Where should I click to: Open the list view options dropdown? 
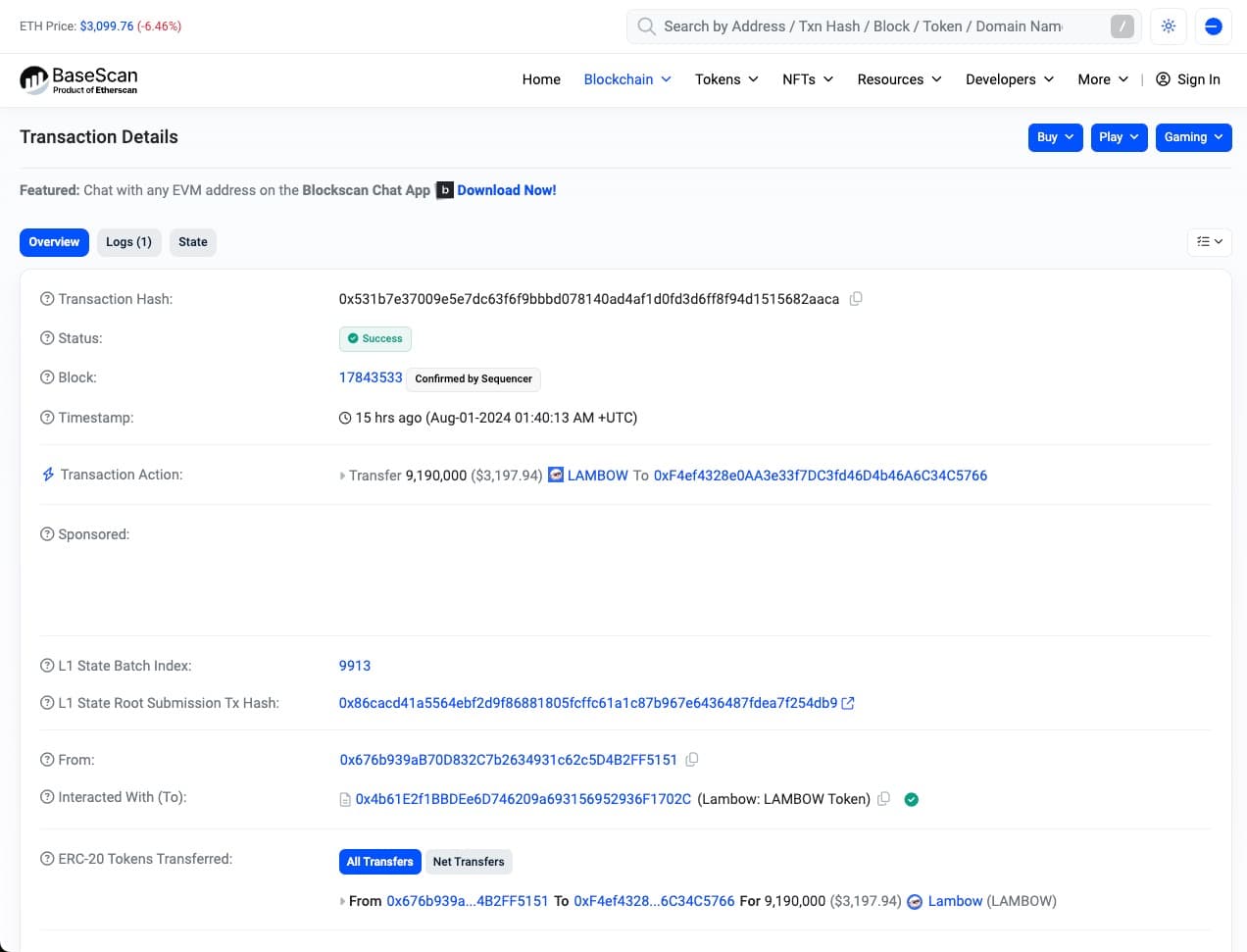click(1210, 242)
